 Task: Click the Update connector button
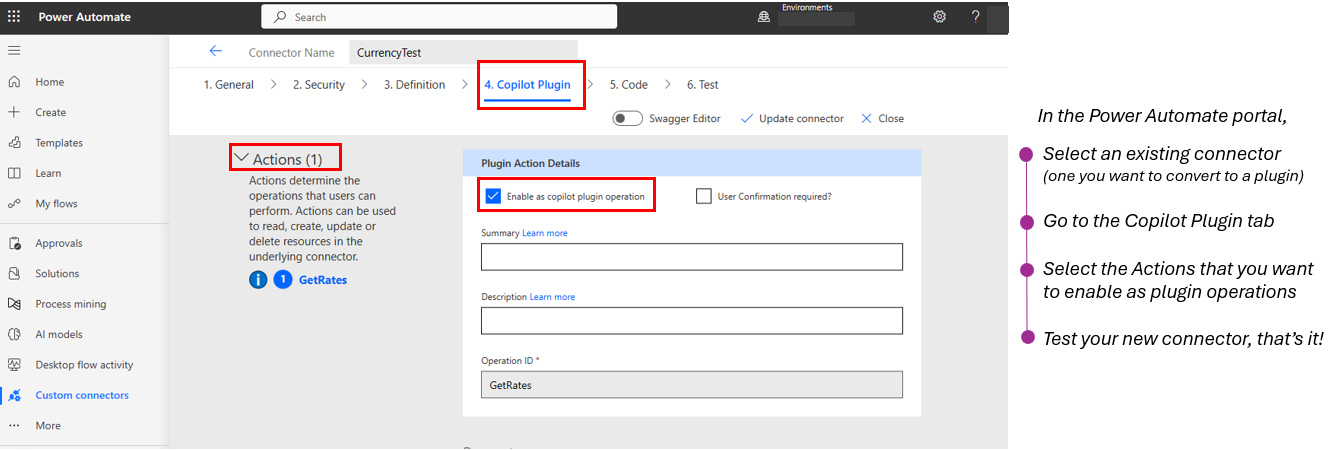pos(792,118)
